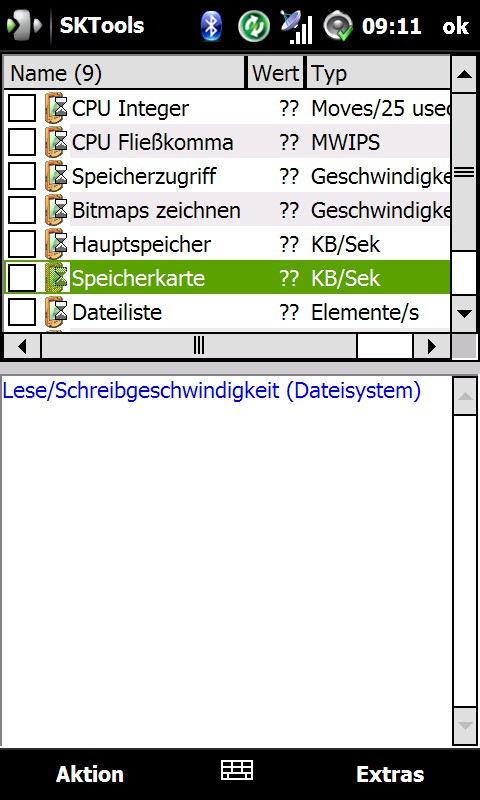Tap the ok button in title bar
480x800 pixels.
tap(456, 26)
